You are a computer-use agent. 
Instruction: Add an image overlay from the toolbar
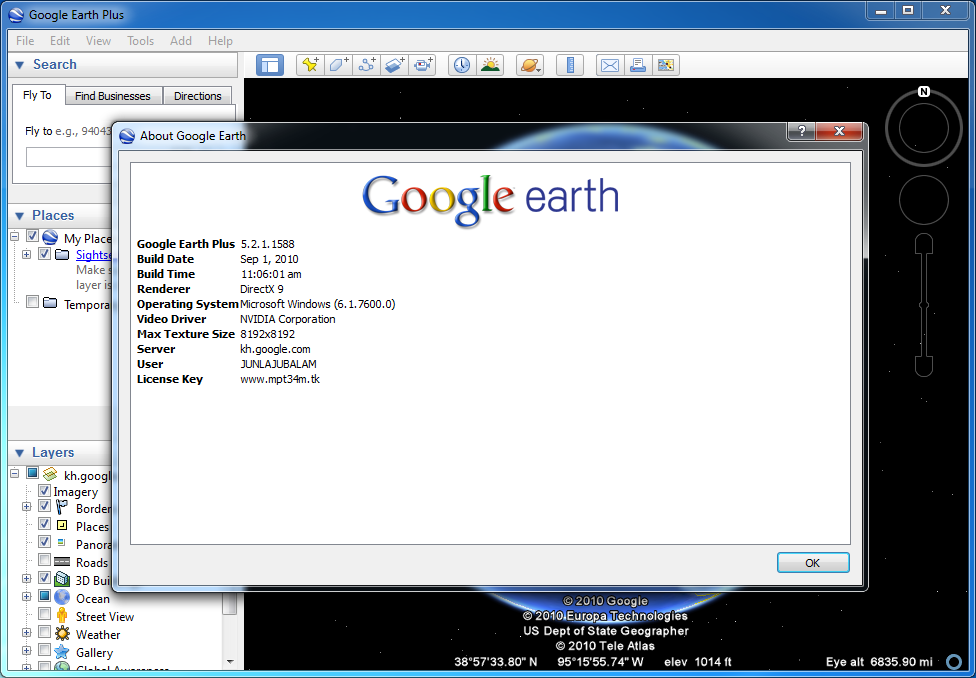tap(395, 65)
